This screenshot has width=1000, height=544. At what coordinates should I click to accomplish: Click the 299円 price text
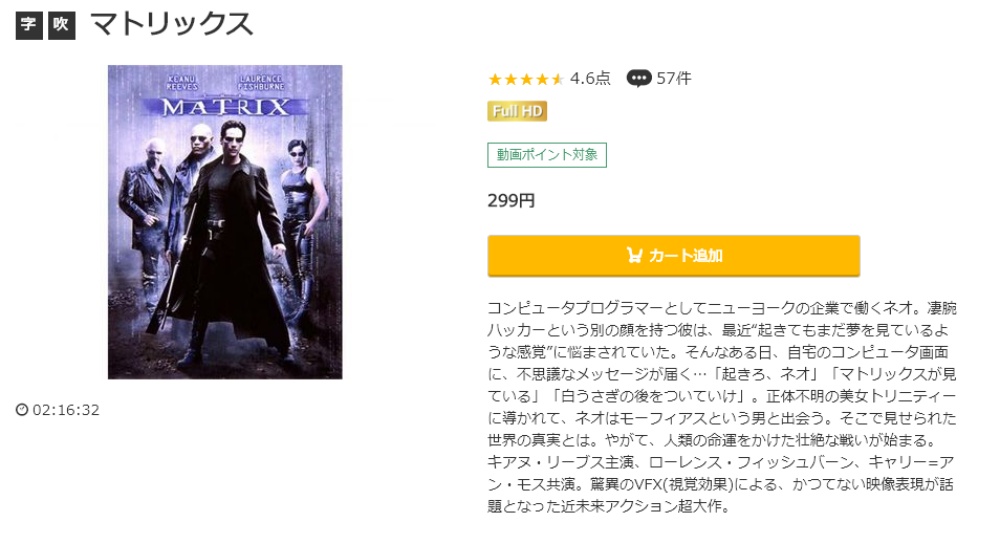click(x=511, y=201)
